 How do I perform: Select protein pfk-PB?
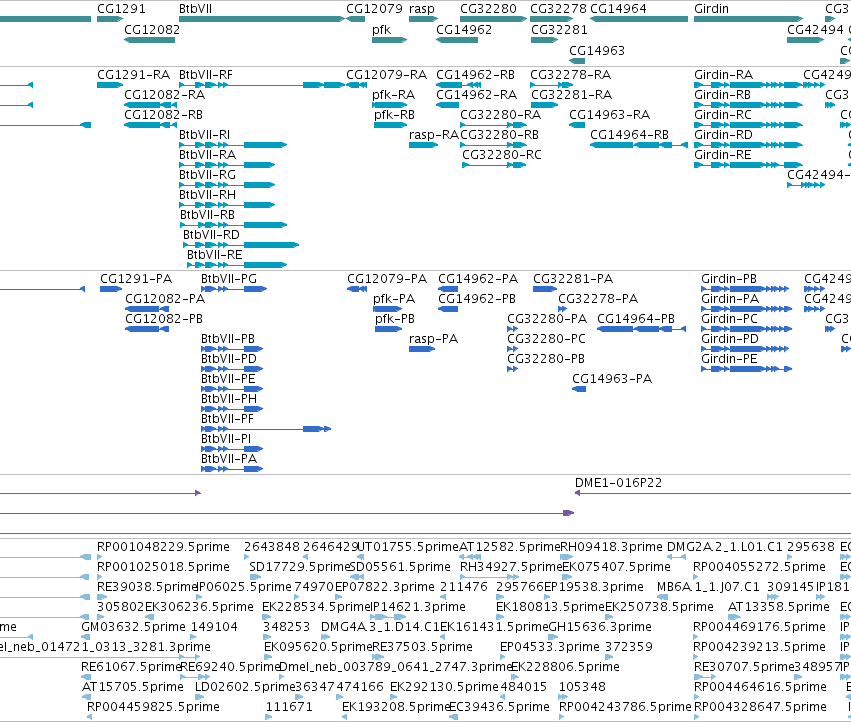388,329
